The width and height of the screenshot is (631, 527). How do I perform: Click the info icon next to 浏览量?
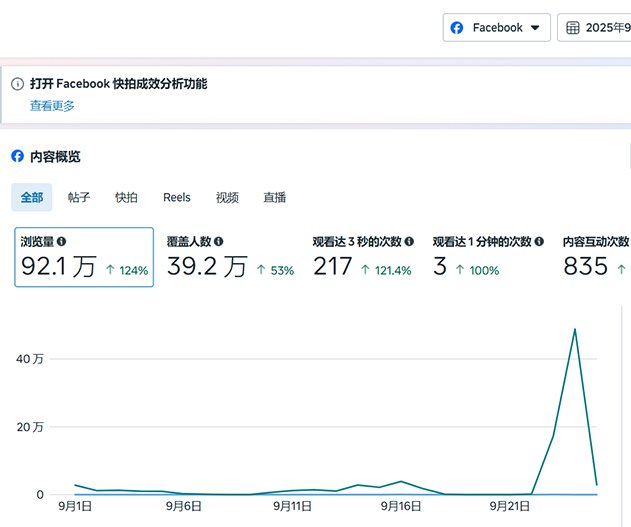pos(62,241)
